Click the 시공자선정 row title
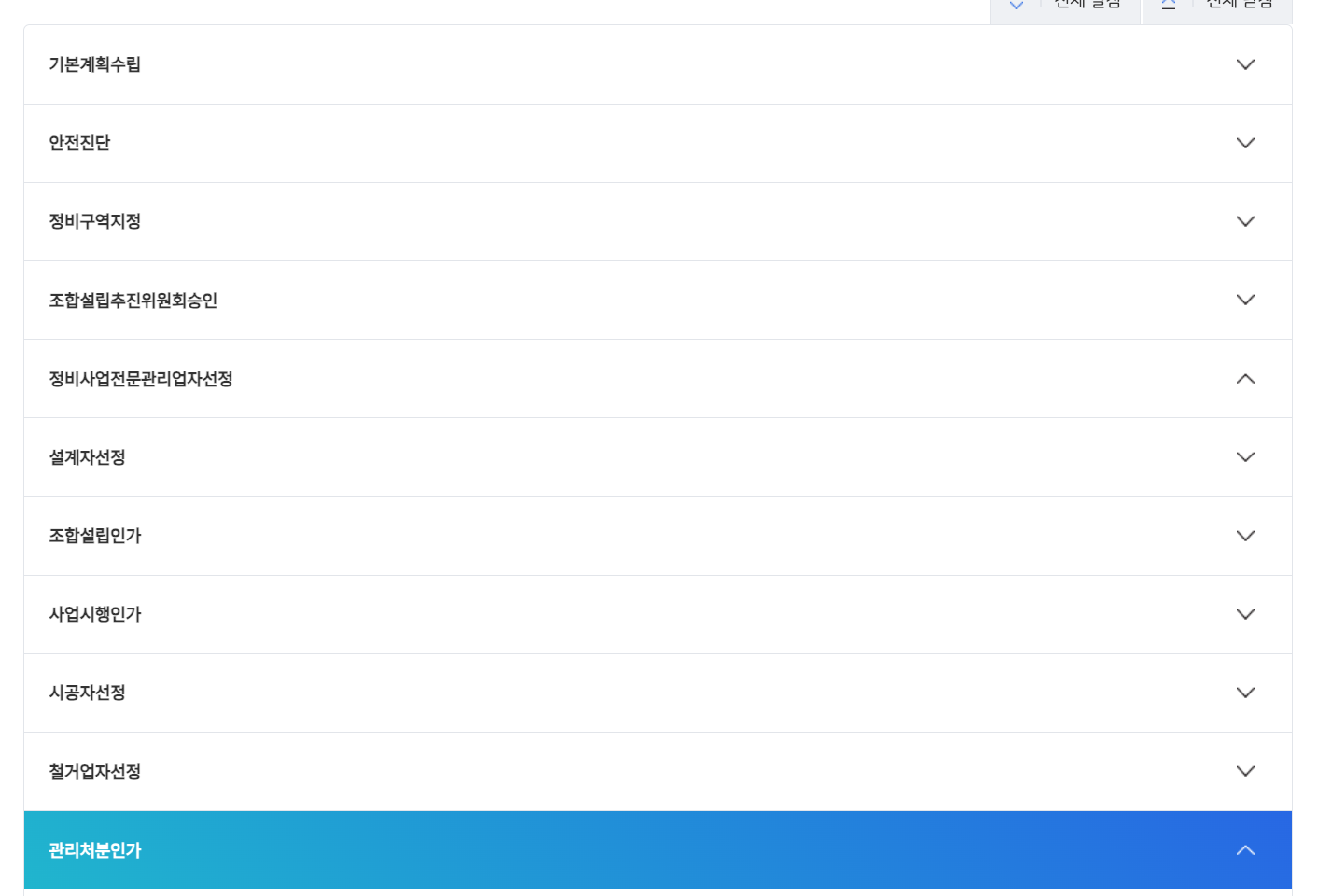This screenshot has height=896, width=1318. point(87,693)
